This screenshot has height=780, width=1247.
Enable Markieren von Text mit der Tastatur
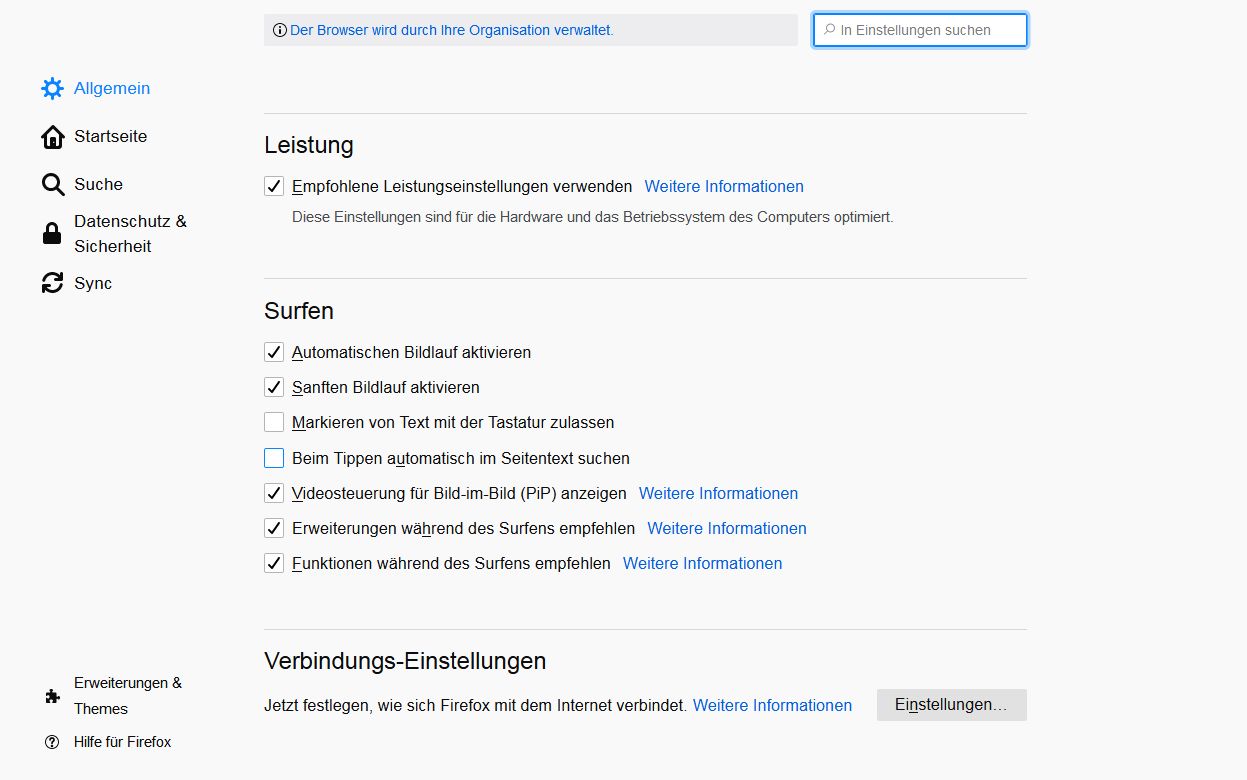coord(274,423)
